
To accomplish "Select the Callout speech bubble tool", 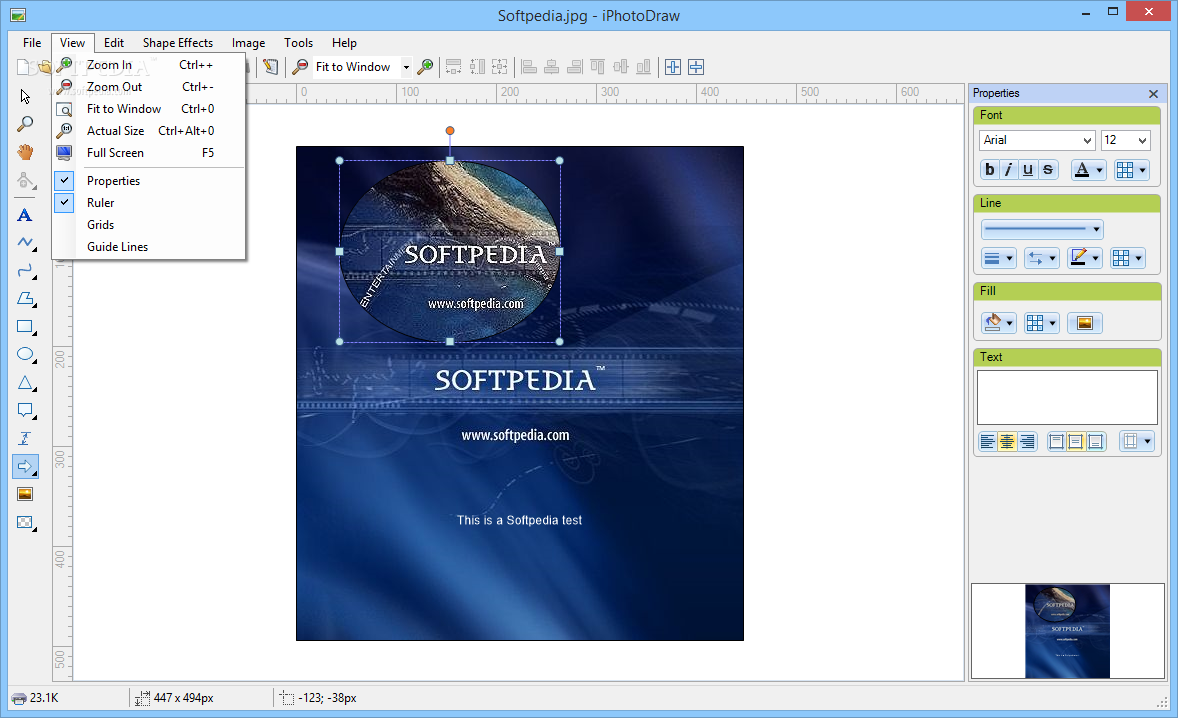I will pos(25,410).
